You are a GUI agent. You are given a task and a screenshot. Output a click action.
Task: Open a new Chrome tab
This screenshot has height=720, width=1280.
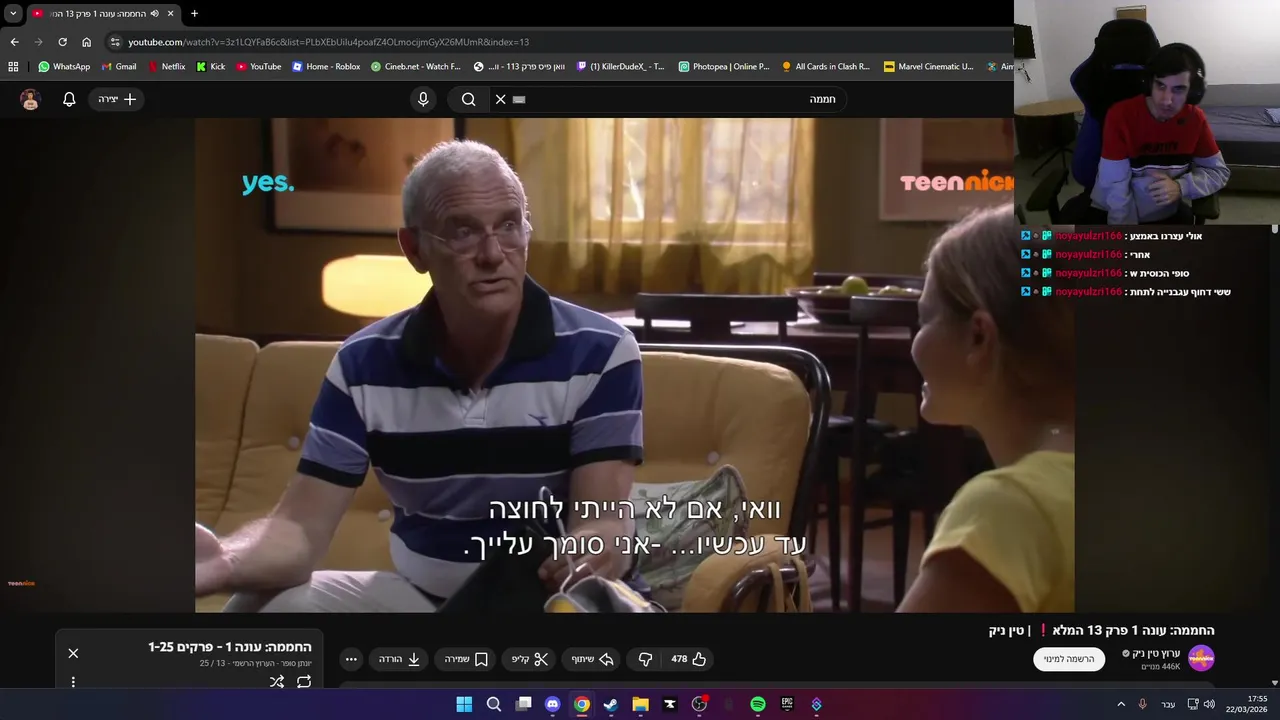tap(194, 13)
